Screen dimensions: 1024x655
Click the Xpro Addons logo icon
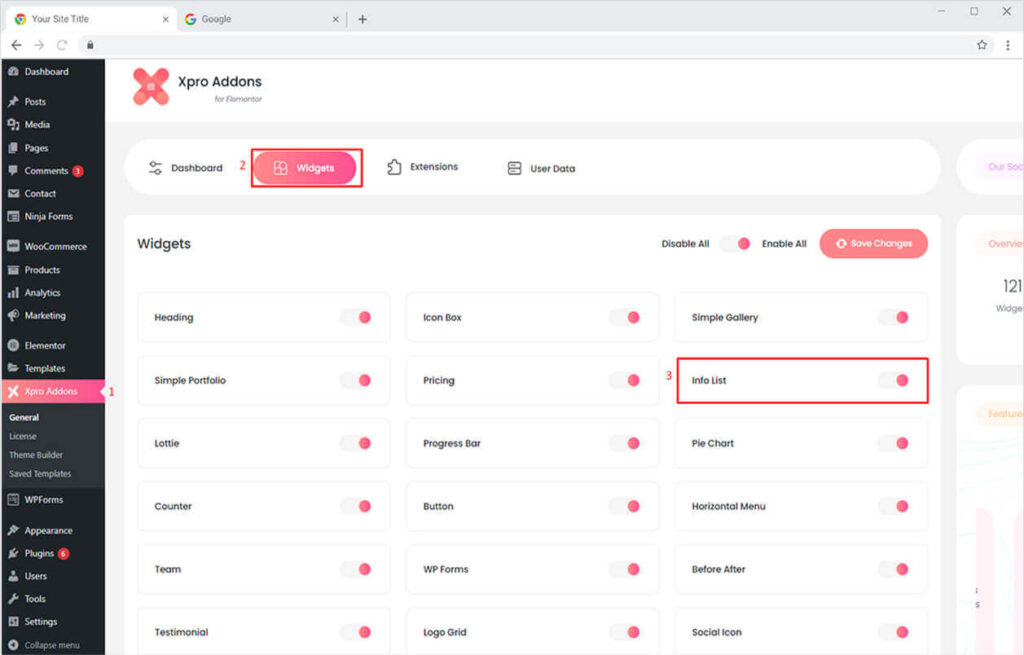click(x=151, y=87)
